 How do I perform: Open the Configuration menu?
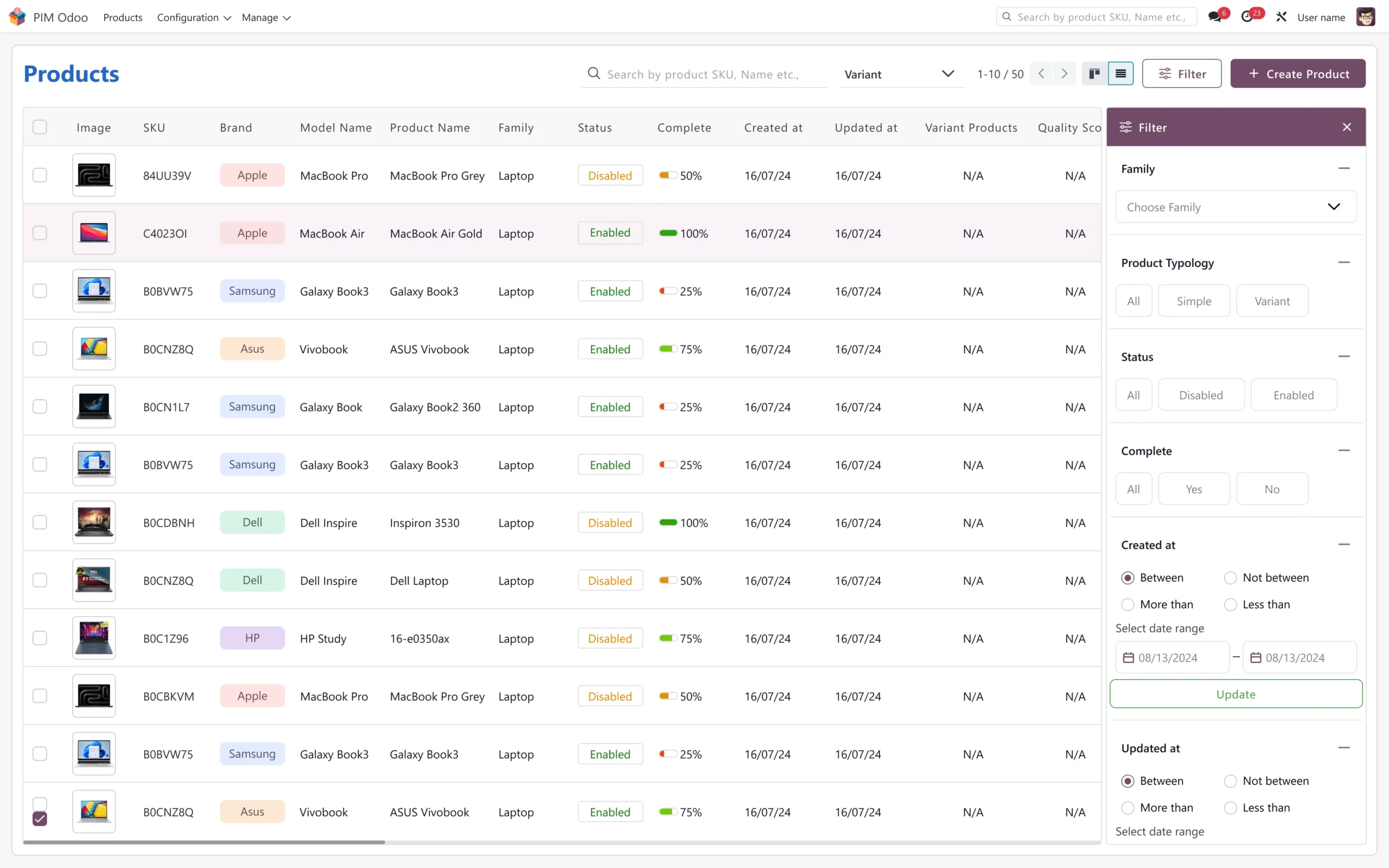pos(193,17)
